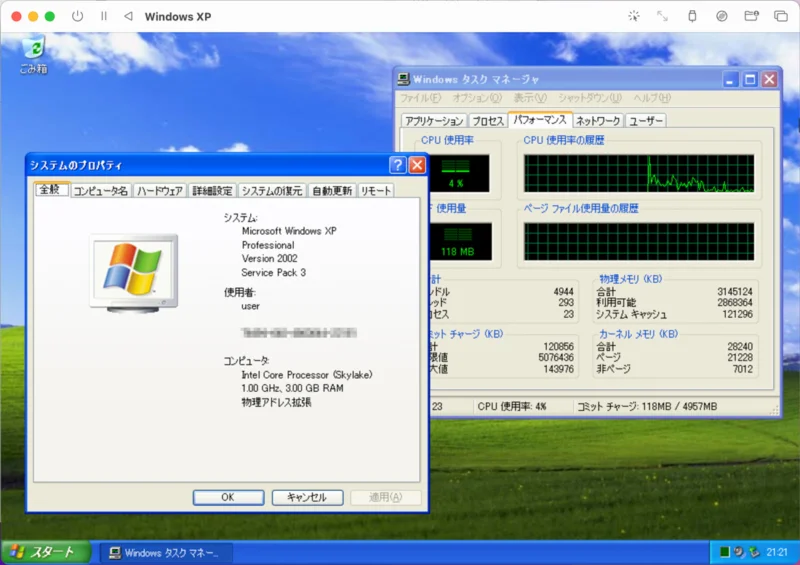Screen dimensions: 800x565
Task: Open the オプション menu in Task Manager
Action: click(477, 97)
